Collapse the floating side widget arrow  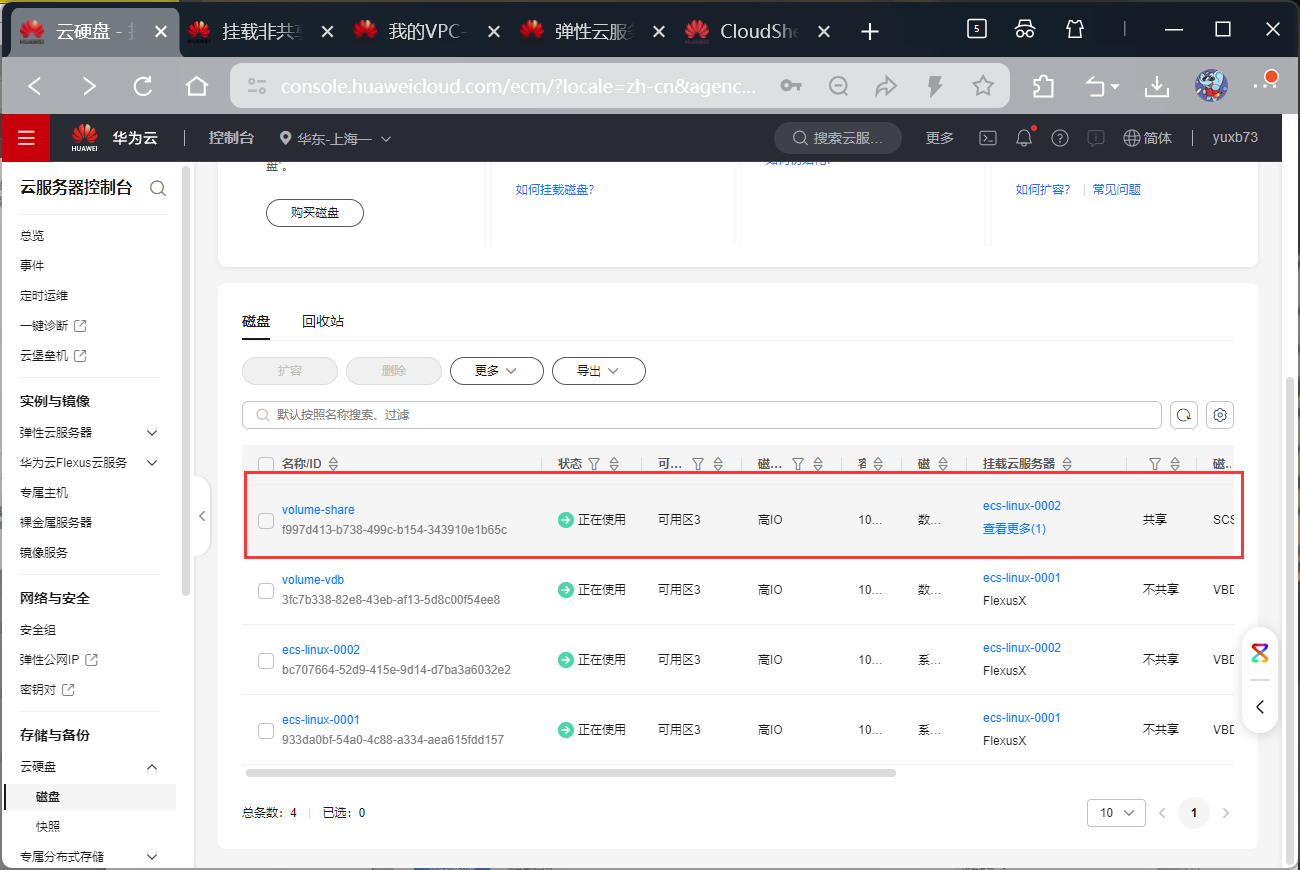pos(1260,707)
